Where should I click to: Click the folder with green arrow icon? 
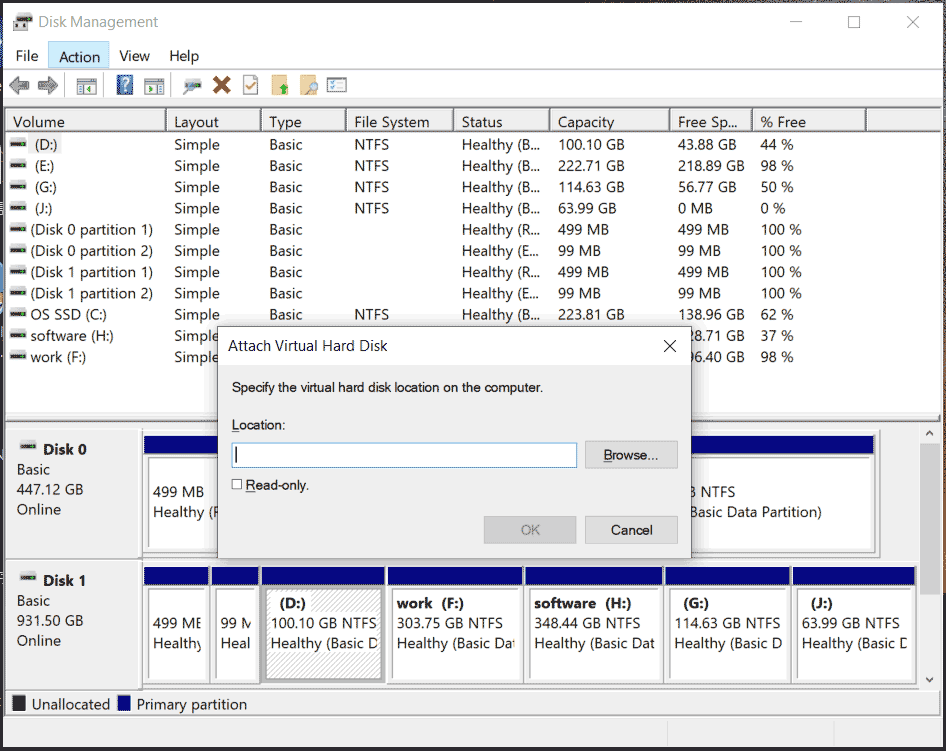tap(280, 85)
